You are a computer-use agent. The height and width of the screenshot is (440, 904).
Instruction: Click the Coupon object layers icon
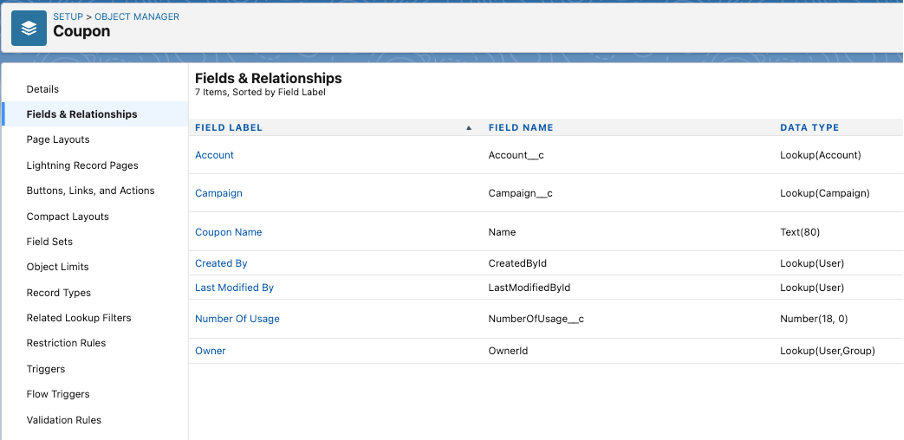29,28
